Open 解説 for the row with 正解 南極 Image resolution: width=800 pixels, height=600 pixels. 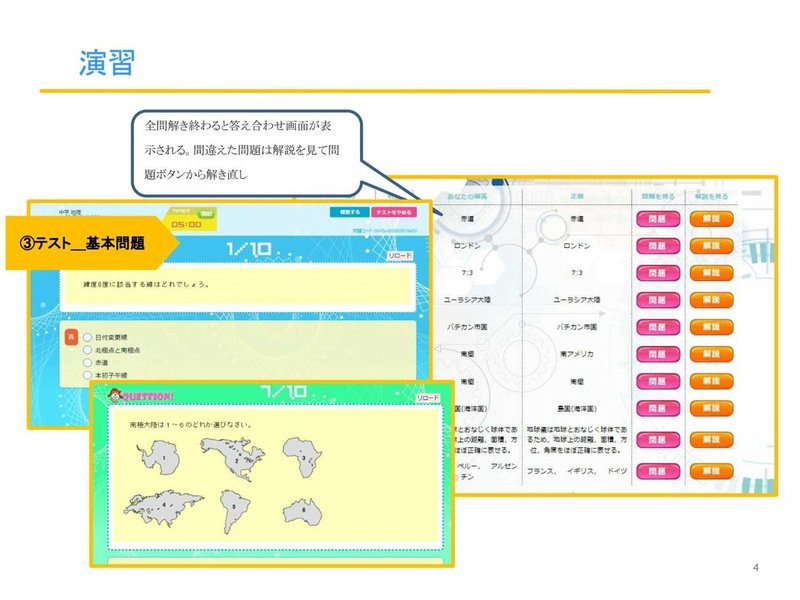click(x=711, y=381)
